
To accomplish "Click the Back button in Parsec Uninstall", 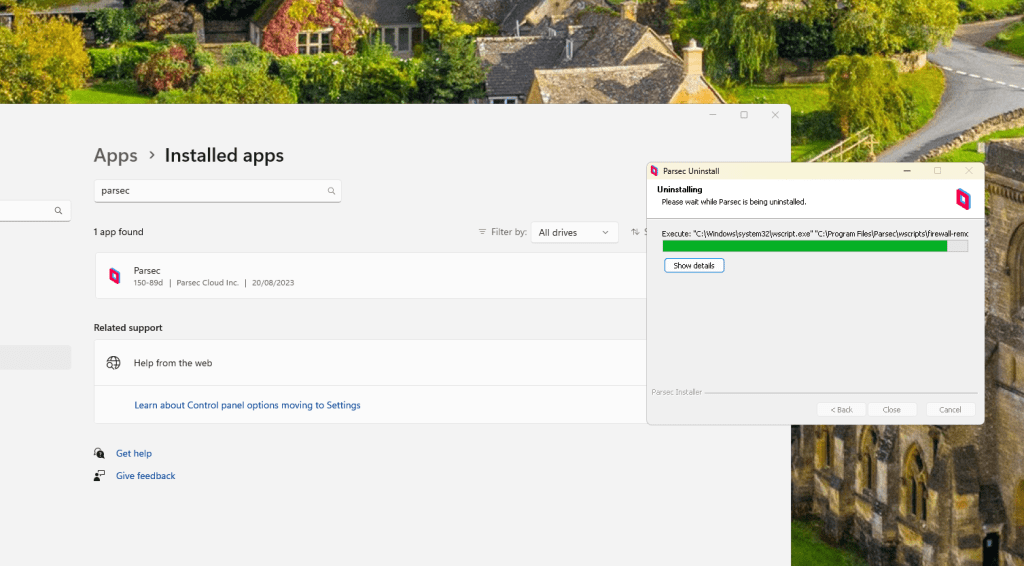I will click(x=841, y=409).
